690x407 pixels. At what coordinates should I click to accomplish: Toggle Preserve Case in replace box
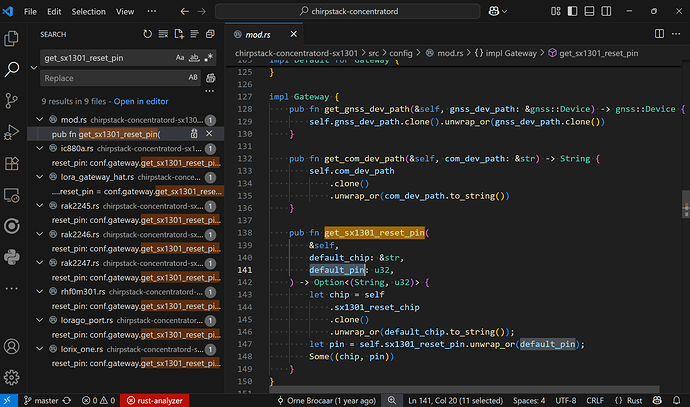(193, 77)
